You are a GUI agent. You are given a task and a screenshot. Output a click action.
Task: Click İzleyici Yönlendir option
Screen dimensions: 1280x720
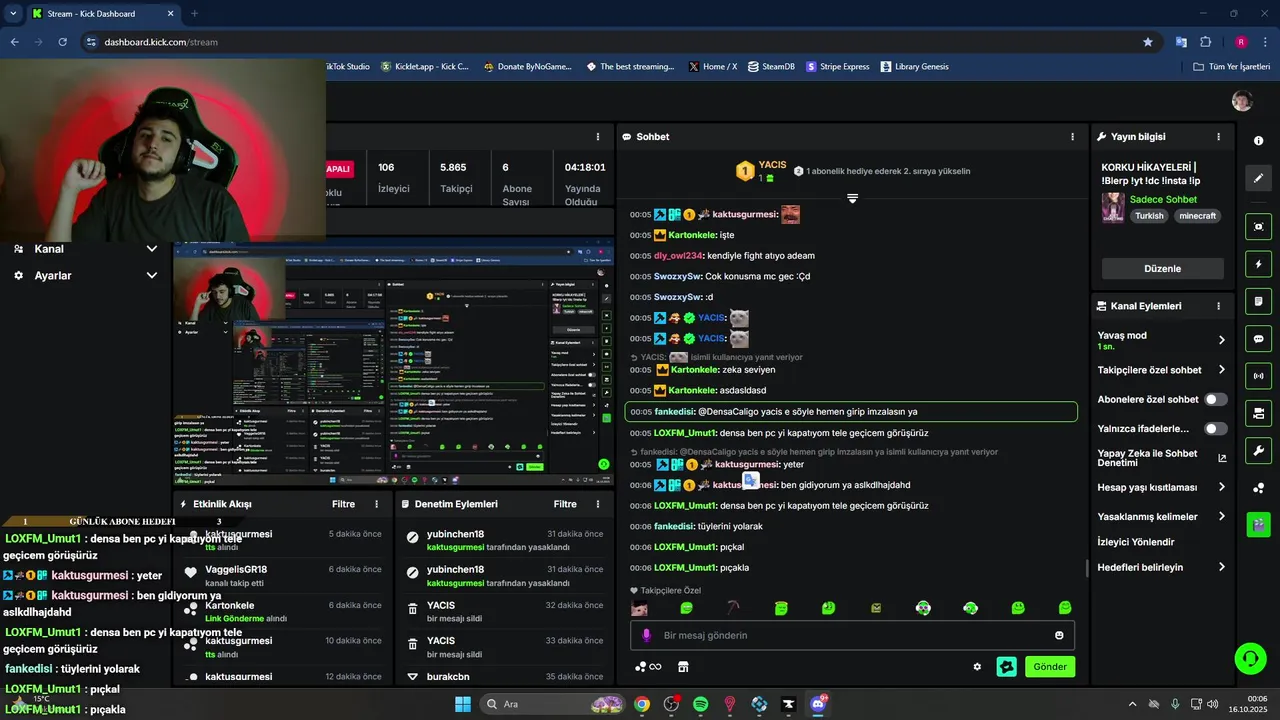tap(1135, 542)
